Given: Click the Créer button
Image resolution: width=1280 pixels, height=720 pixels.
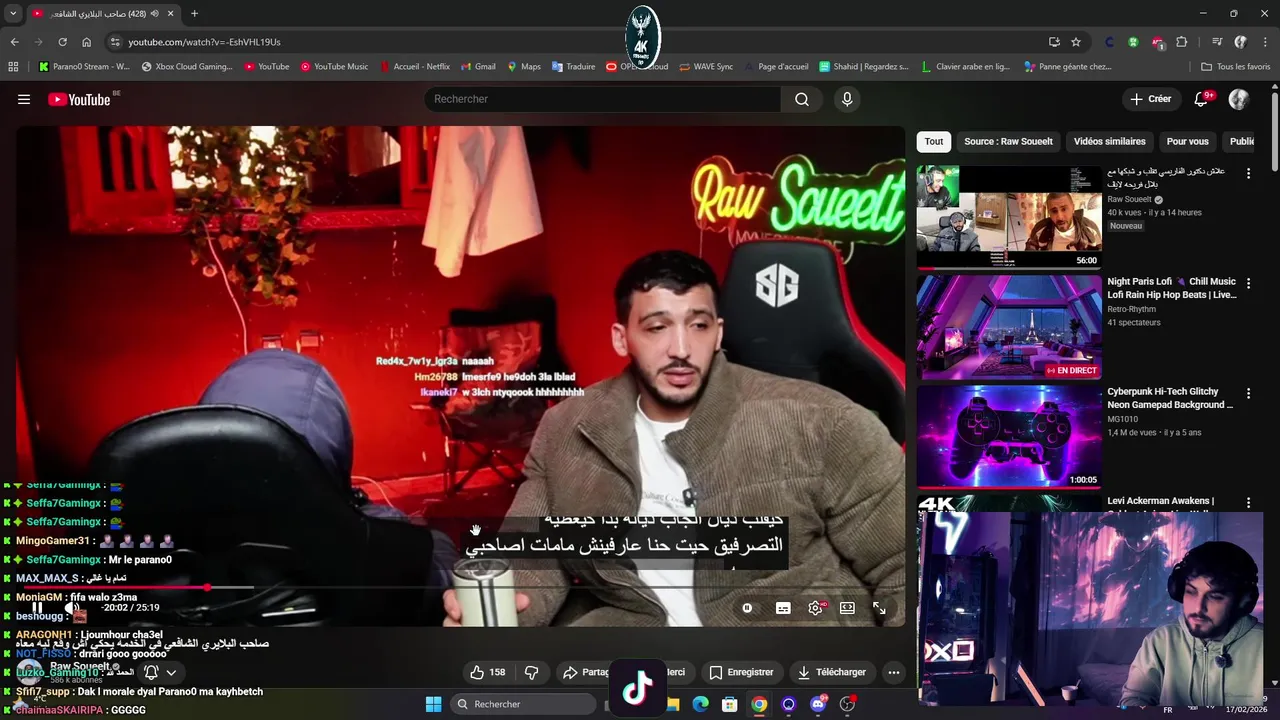Looking at the screenshot, I should click(1150, 99).
